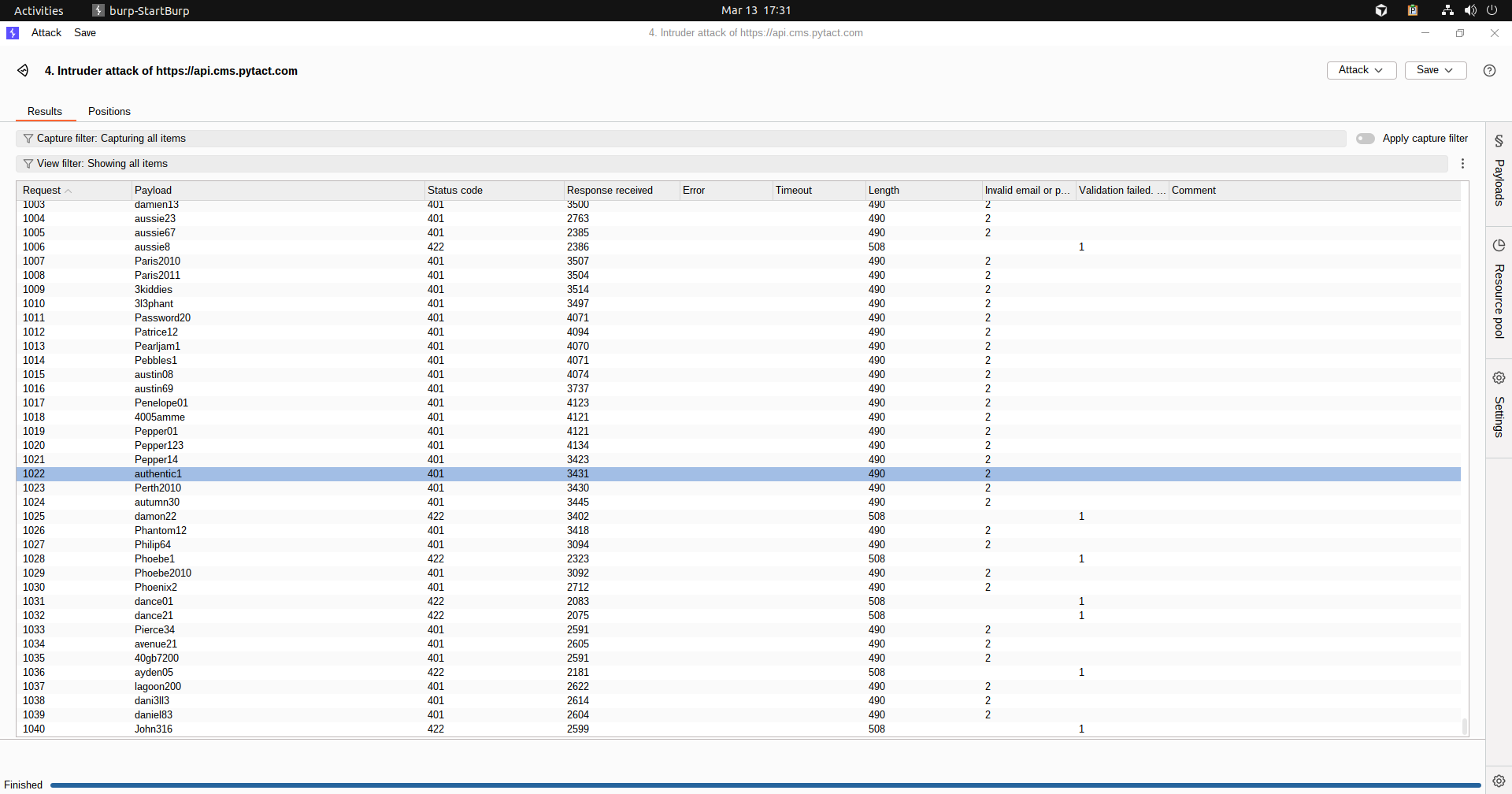Open the Settings side panel
The image size is (1512, 794).
point(1499,405)
